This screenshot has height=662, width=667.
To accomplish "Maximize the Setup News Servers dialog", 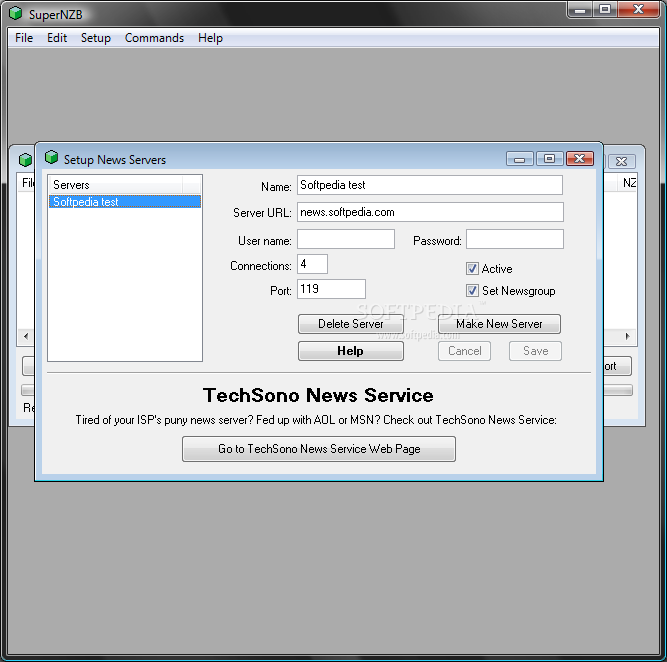I will (550, 159).
